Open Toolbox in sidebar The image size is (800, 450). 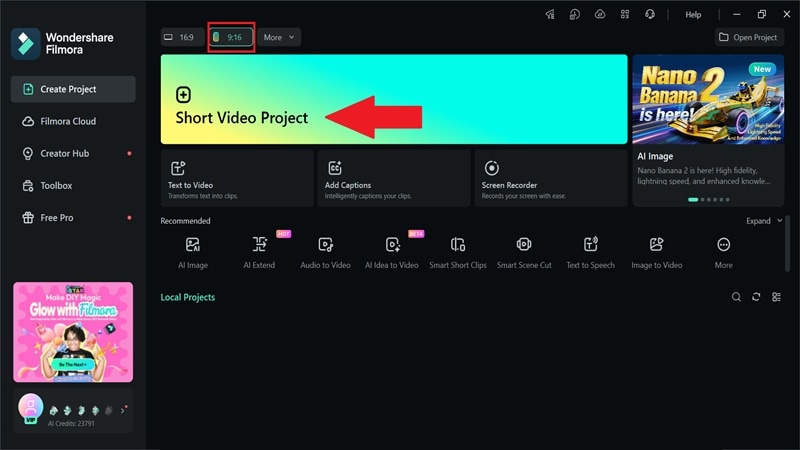point(73,186)
